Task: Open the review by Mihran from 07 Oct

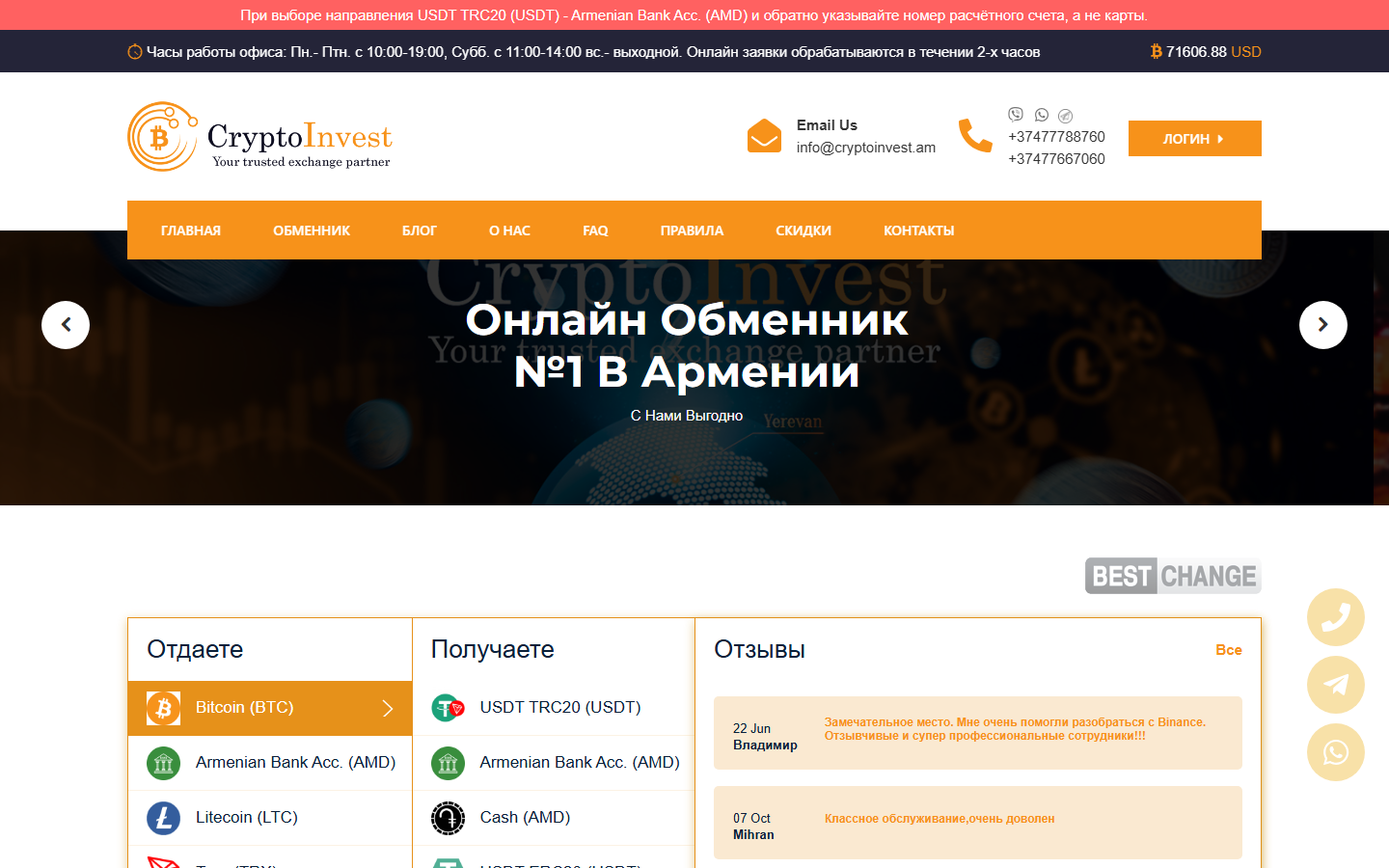Action: (978, 823)
